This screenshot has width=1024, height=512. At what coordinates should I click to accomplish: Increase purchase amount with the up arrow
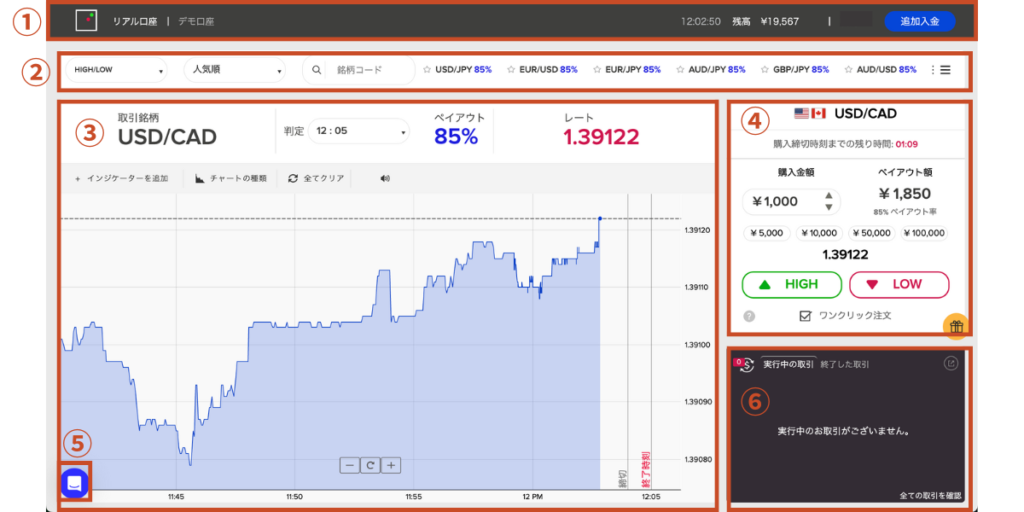click(x=827, y=196)
